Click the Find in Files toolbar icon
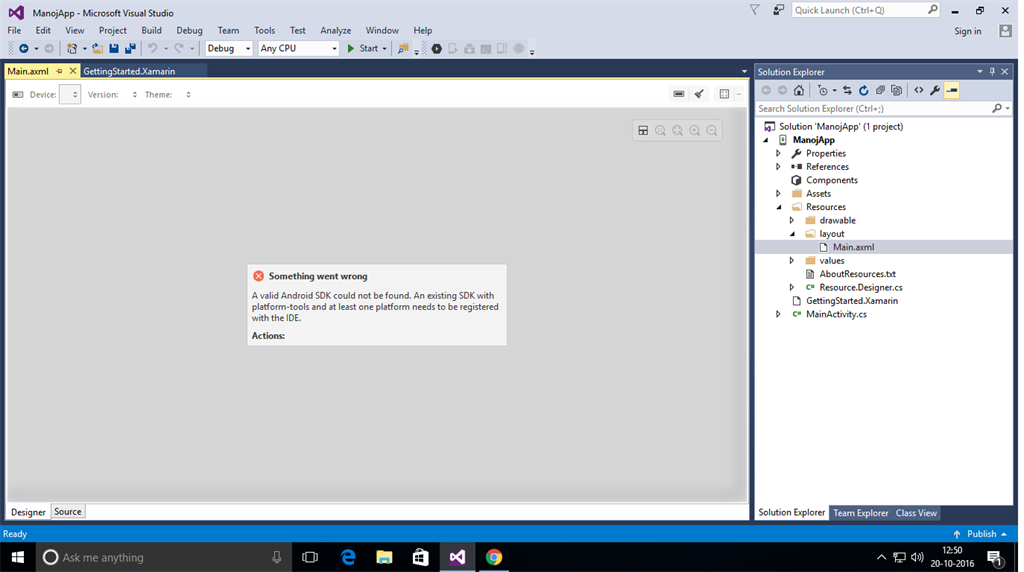 tap(403, 48)
